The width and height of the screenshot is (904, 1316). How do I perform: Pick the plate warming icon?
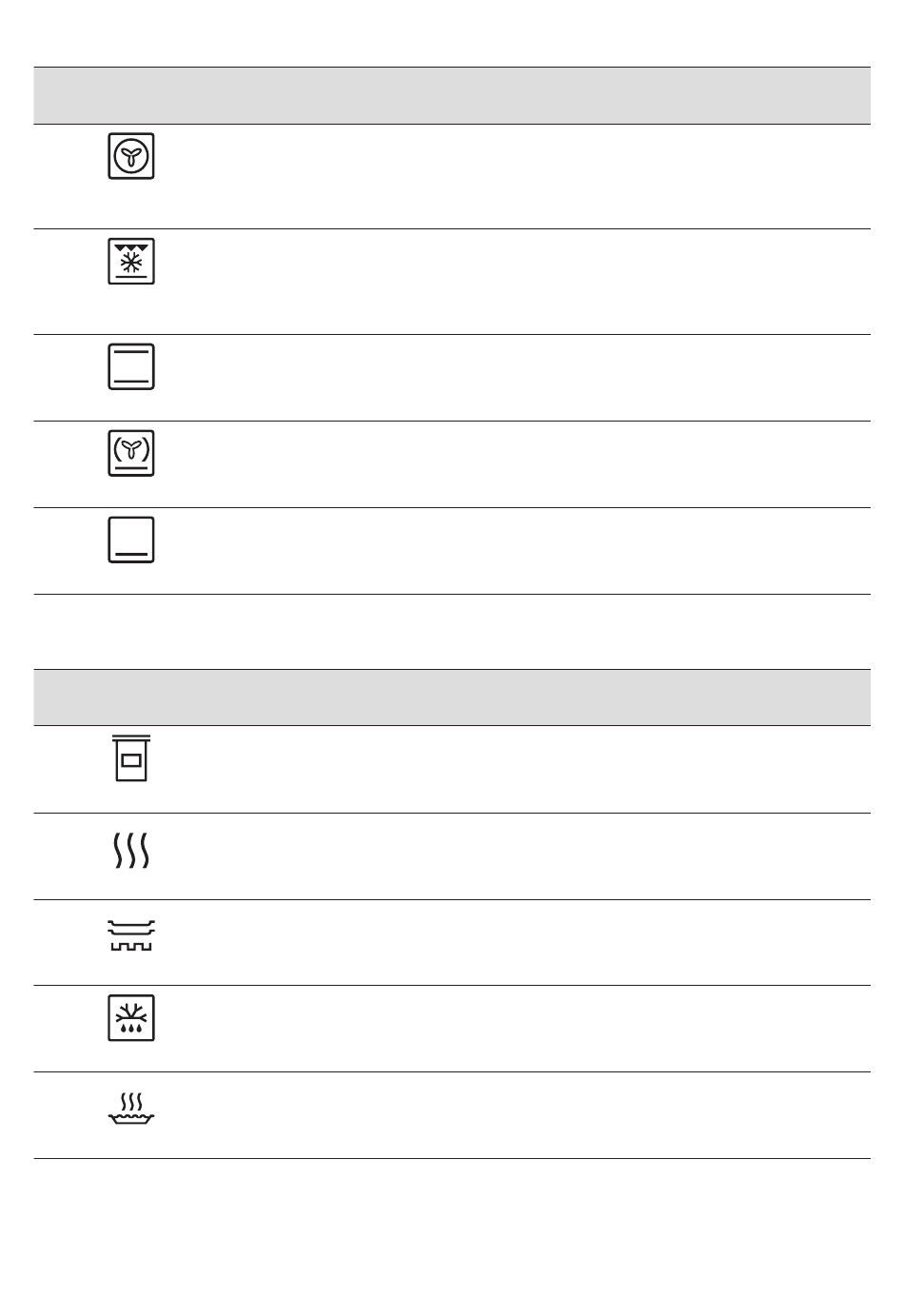point(131,936)
